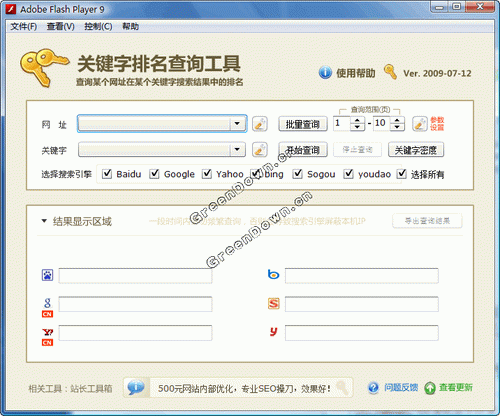The height and width of the screenshot is (416, 500).
Task: Collapse the 结果显示区域 results section
Action: [44, 221]
